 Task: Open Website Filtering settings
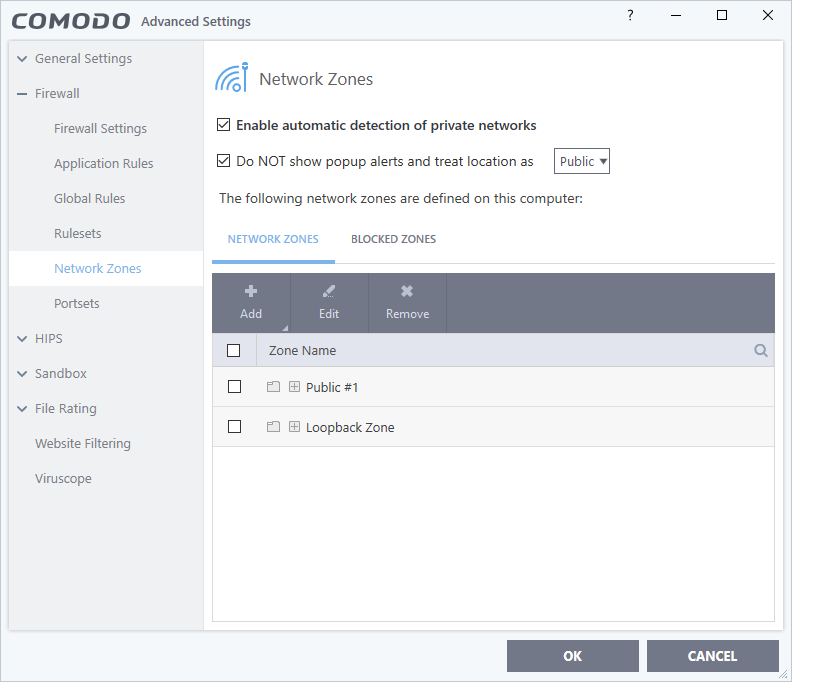point(83,444)
